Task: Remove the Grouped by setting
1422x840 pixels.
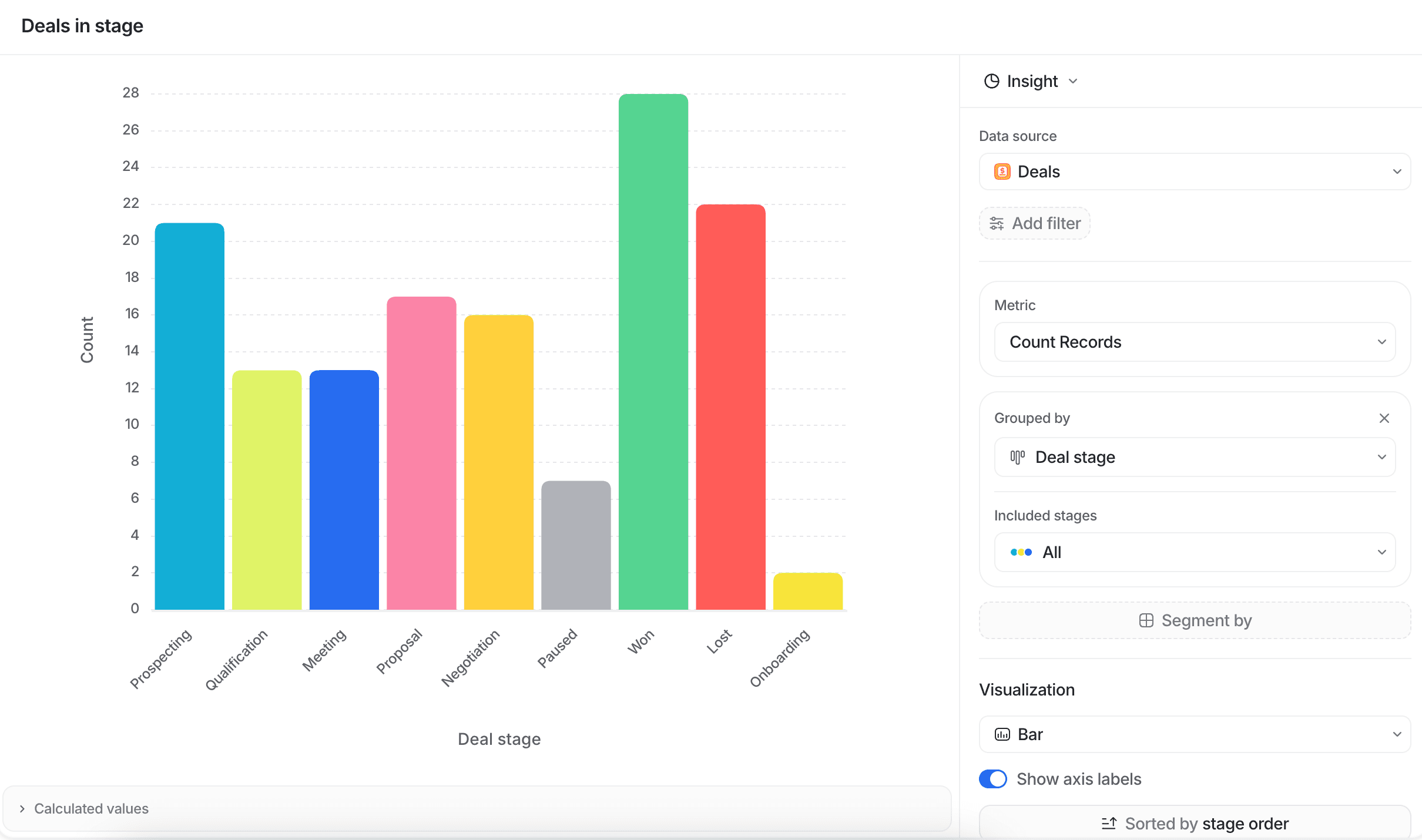Action: (1384, 418)
